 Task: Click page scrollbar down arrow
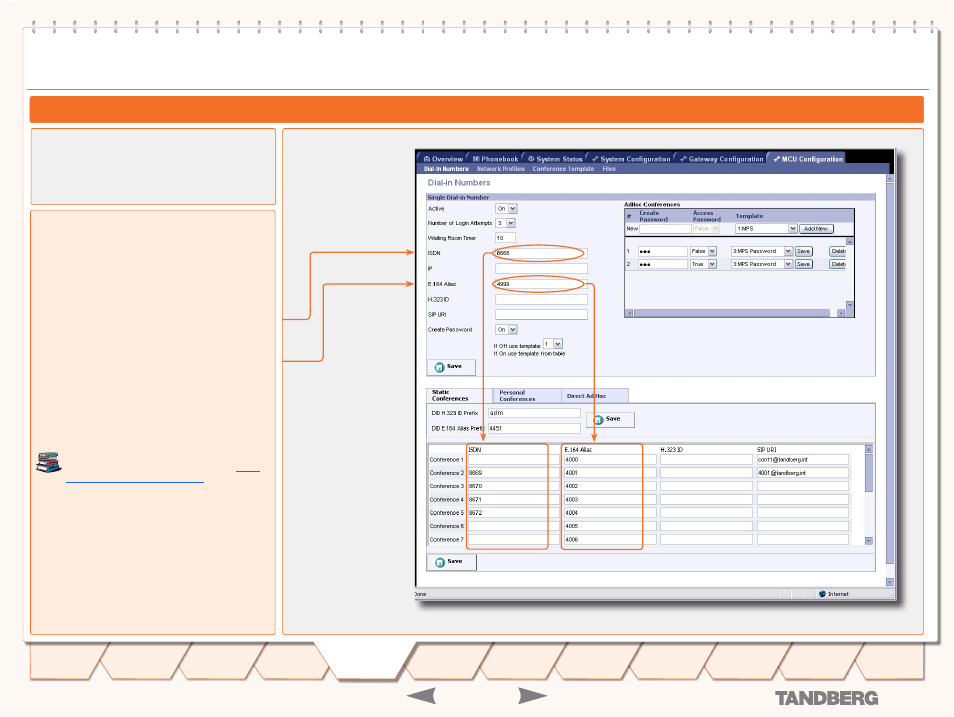[x=890, y=582]
